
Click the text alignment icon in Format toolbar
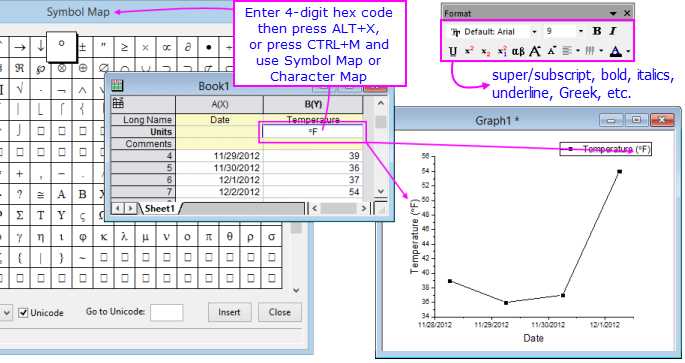pyautogui.click(x=567, y=51)
